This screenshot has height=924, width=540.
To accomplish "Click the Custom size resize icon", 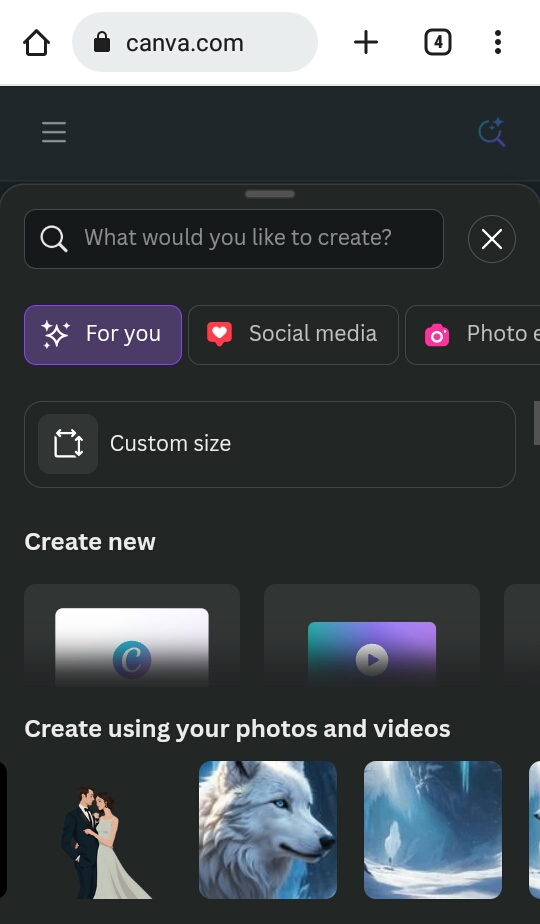I will point(68,444).
